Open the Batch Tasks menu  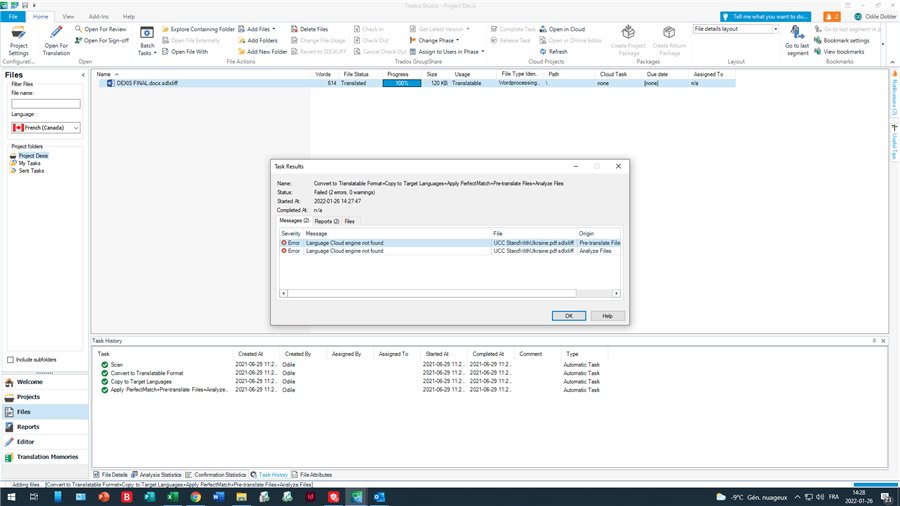click(x=147, y=41)
